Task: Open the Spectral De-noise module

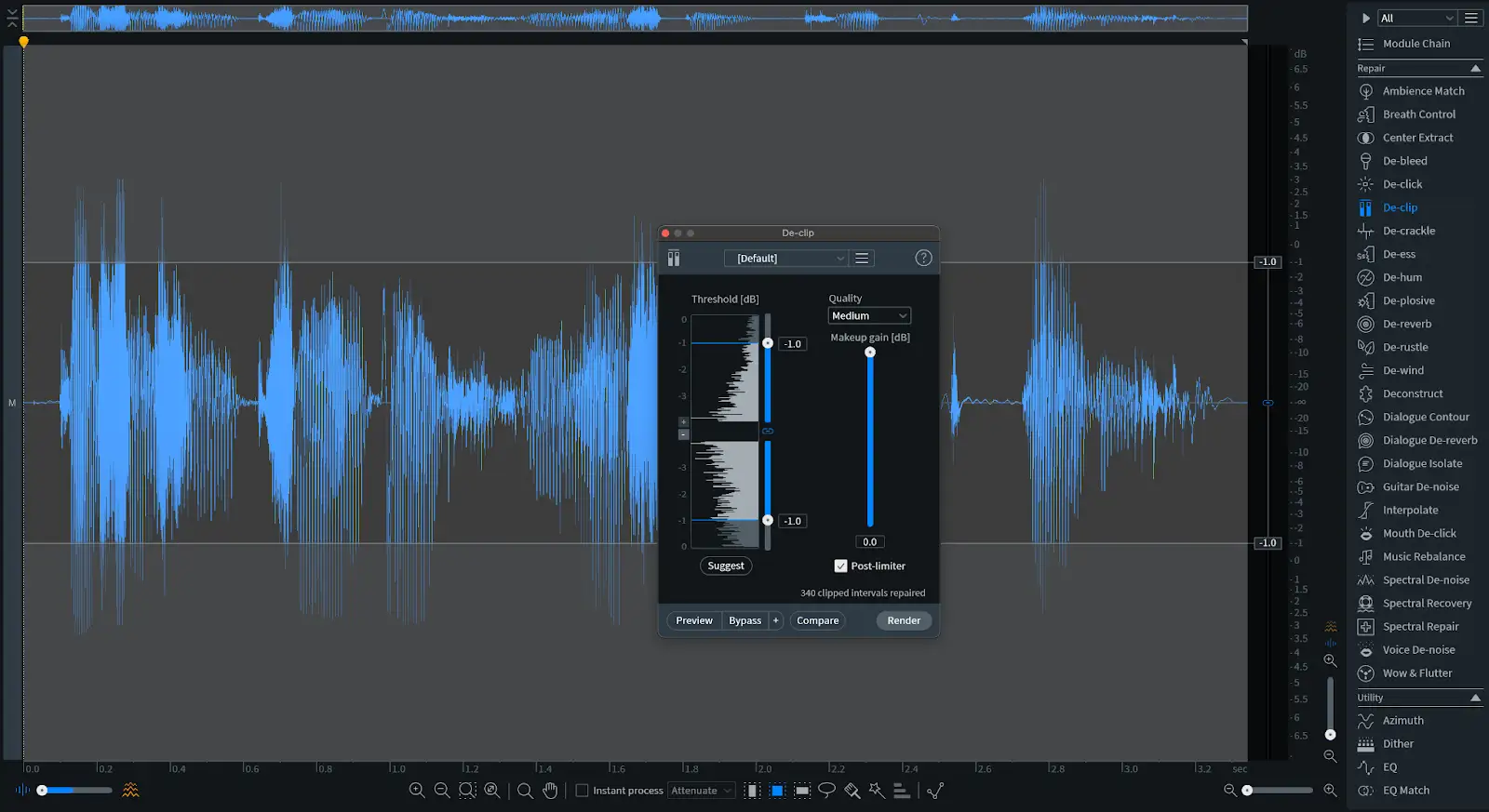Action: tap(1426, 580)
